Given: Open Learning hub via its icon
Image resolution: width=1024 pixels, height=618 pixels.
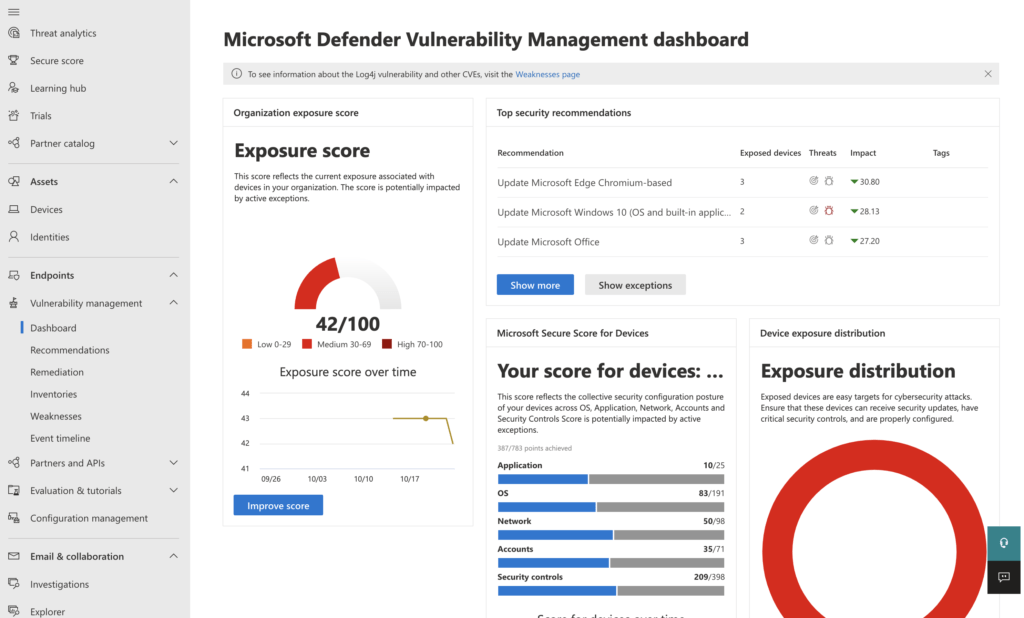Looking at the screenshot, I should click(12, 87).
